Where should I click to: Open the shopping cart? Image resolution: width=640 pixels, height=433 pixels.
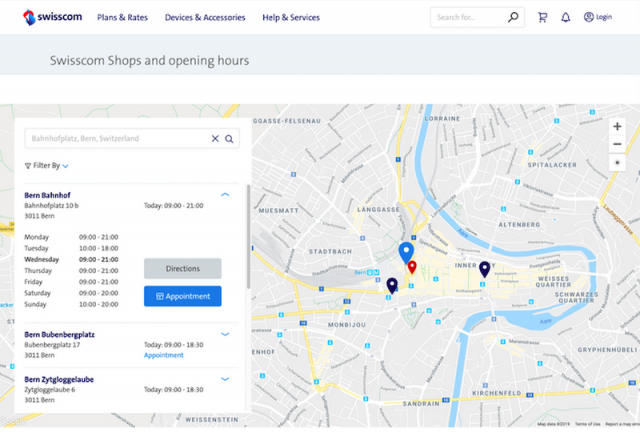point(542,17)
